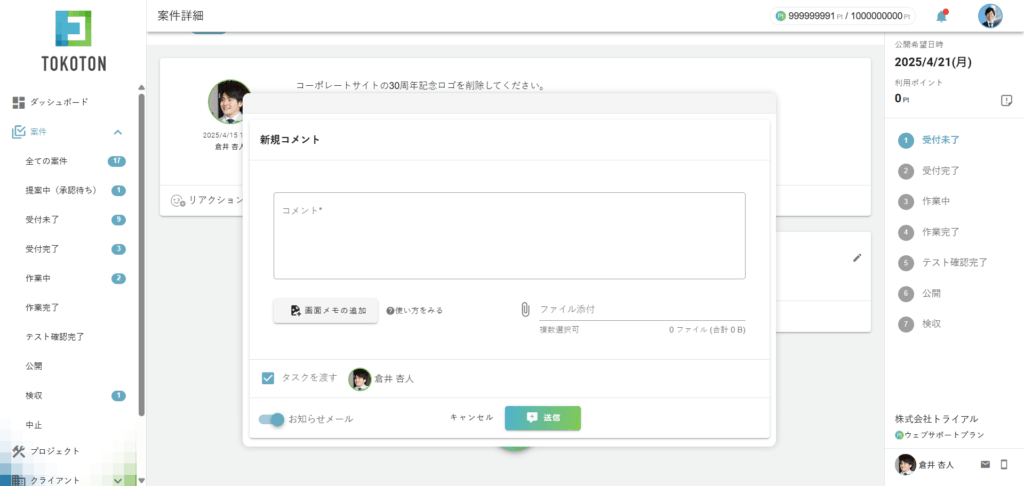Click the user profile avatar in header

(x=989, y=16)
